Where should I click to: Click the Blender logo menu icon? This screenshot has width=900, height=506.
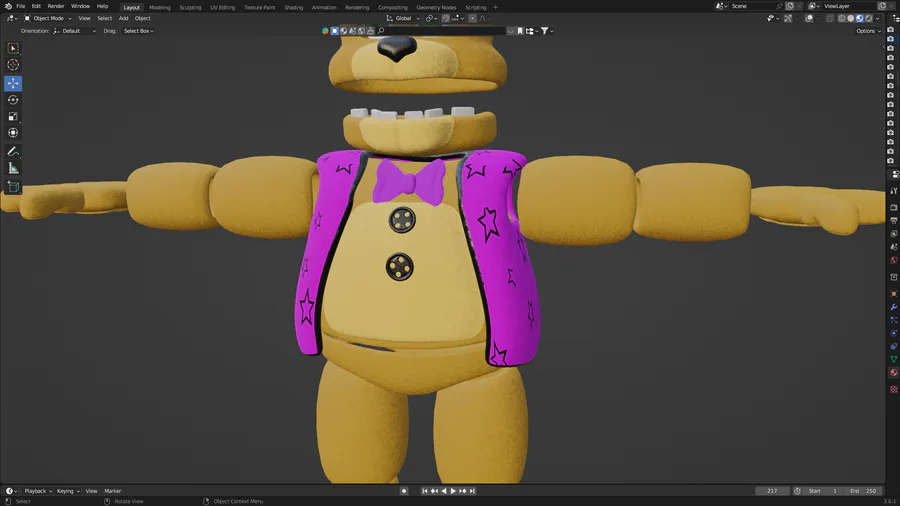(8, 6)
